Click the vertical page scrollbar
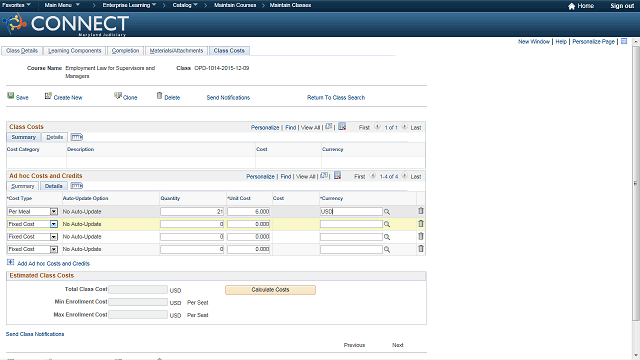Viewport: 640px width, 360px height. click(x=636, y=184)
